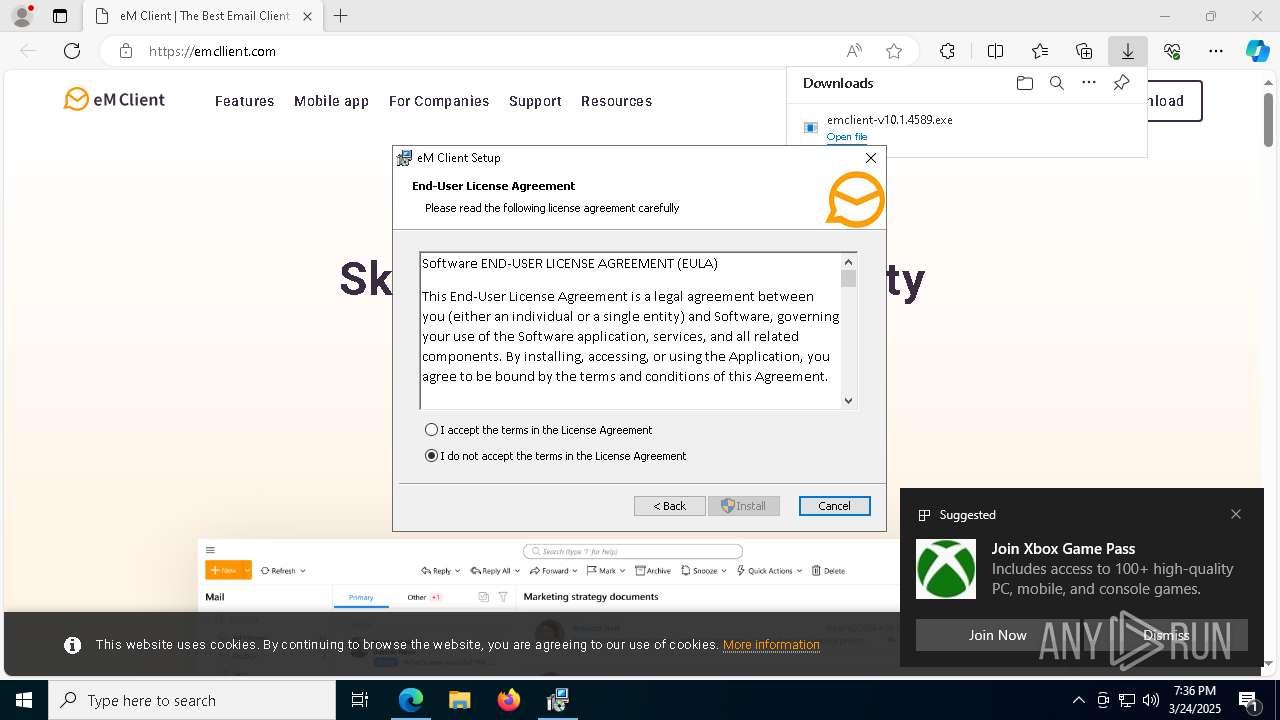Launch the Copilot sidebar icon

tap(1257, 51)
